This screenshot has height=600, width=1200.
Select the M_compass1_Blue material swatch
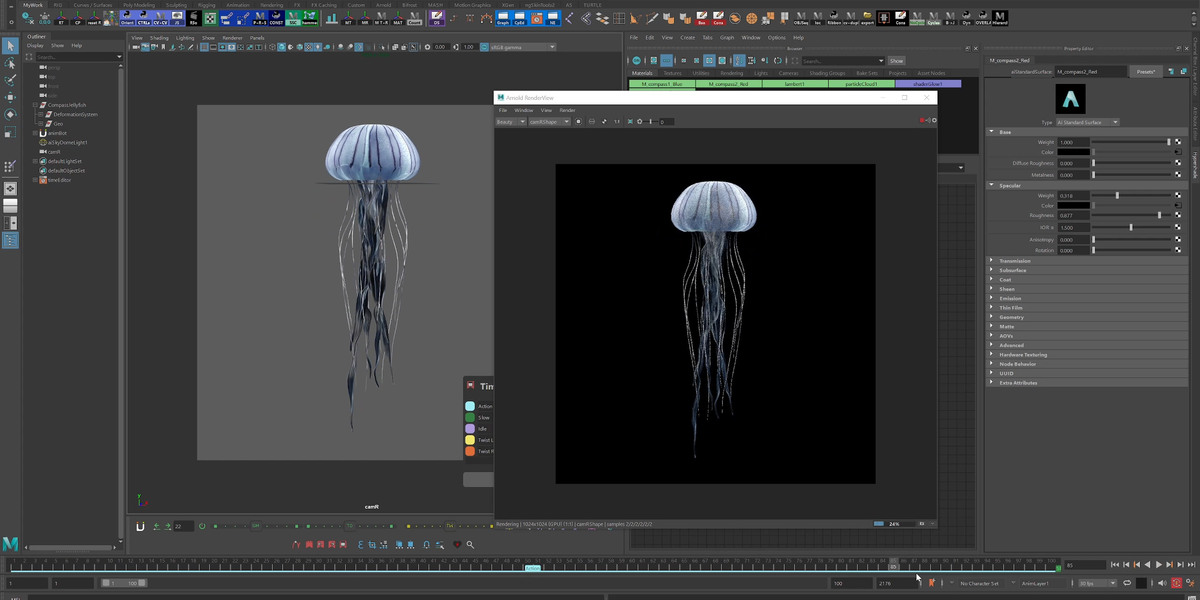[662, 84]
